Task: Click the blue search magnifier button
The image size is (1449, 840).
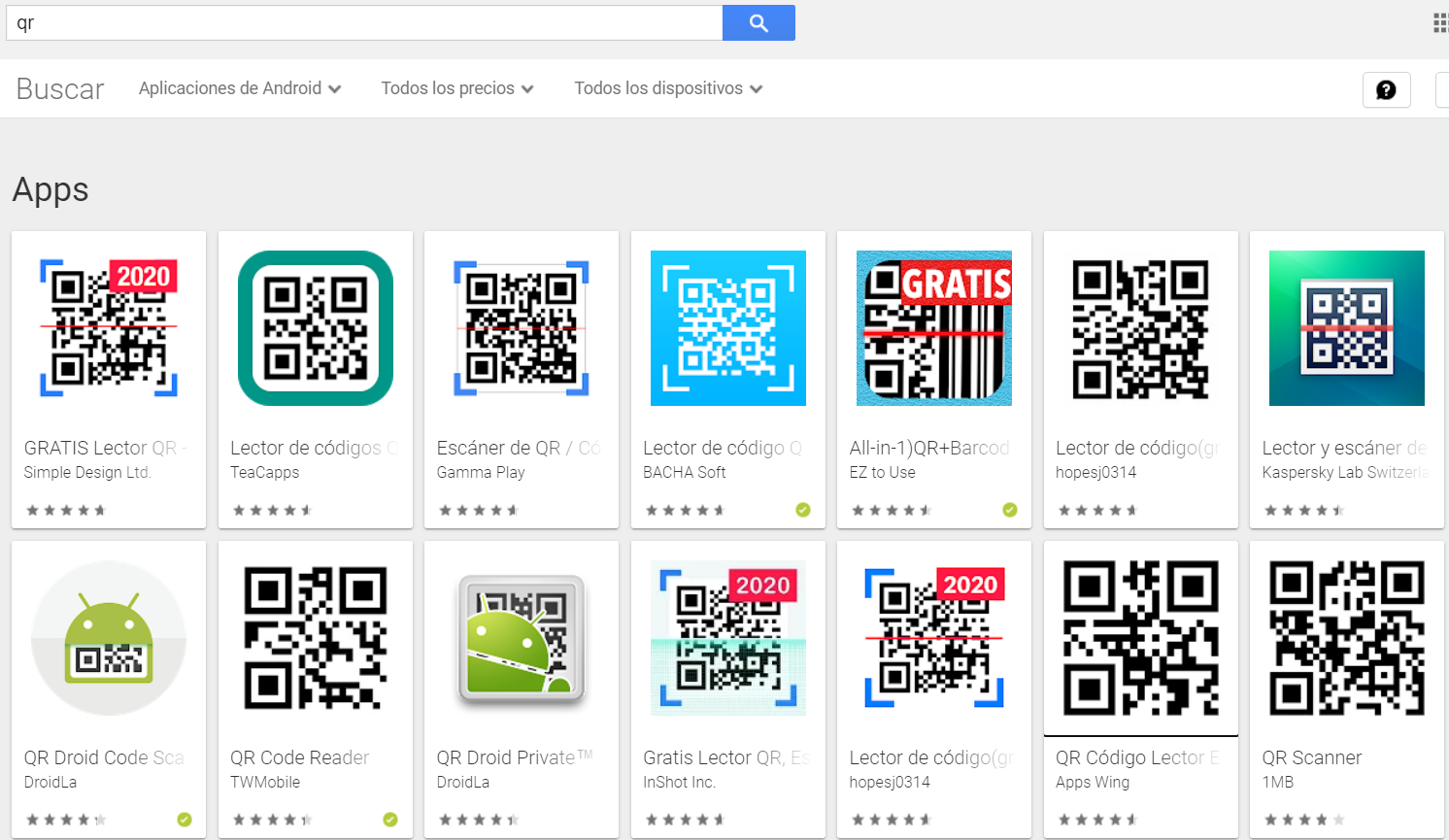Action: [758, 23]
